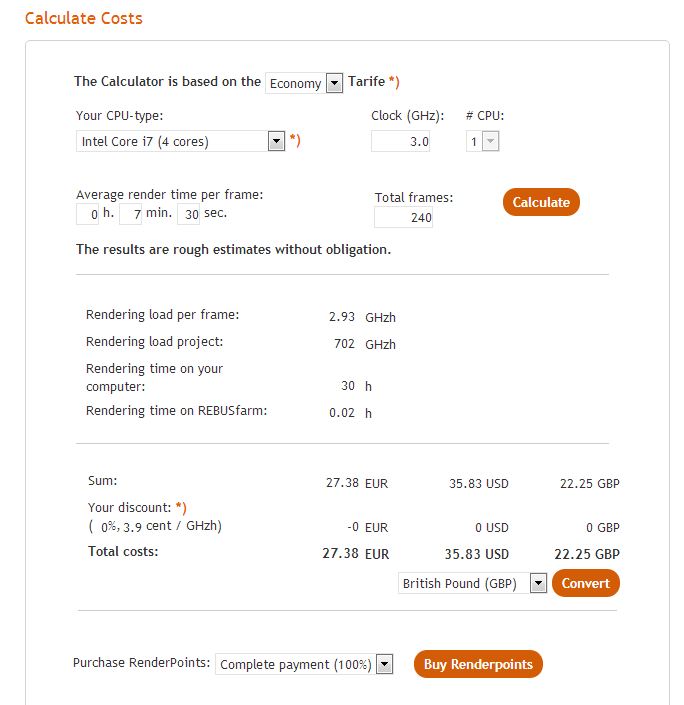Click the bold total costs EUR value

click(x=355, y=554)
